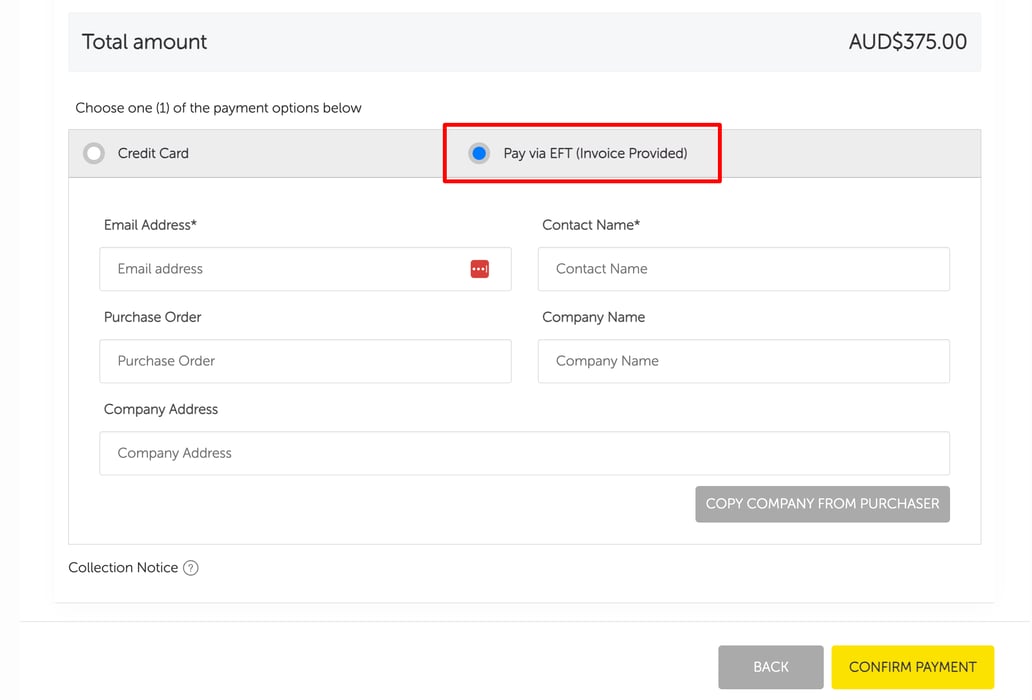
Task: Click the Total amount heading
Action: 144,42
